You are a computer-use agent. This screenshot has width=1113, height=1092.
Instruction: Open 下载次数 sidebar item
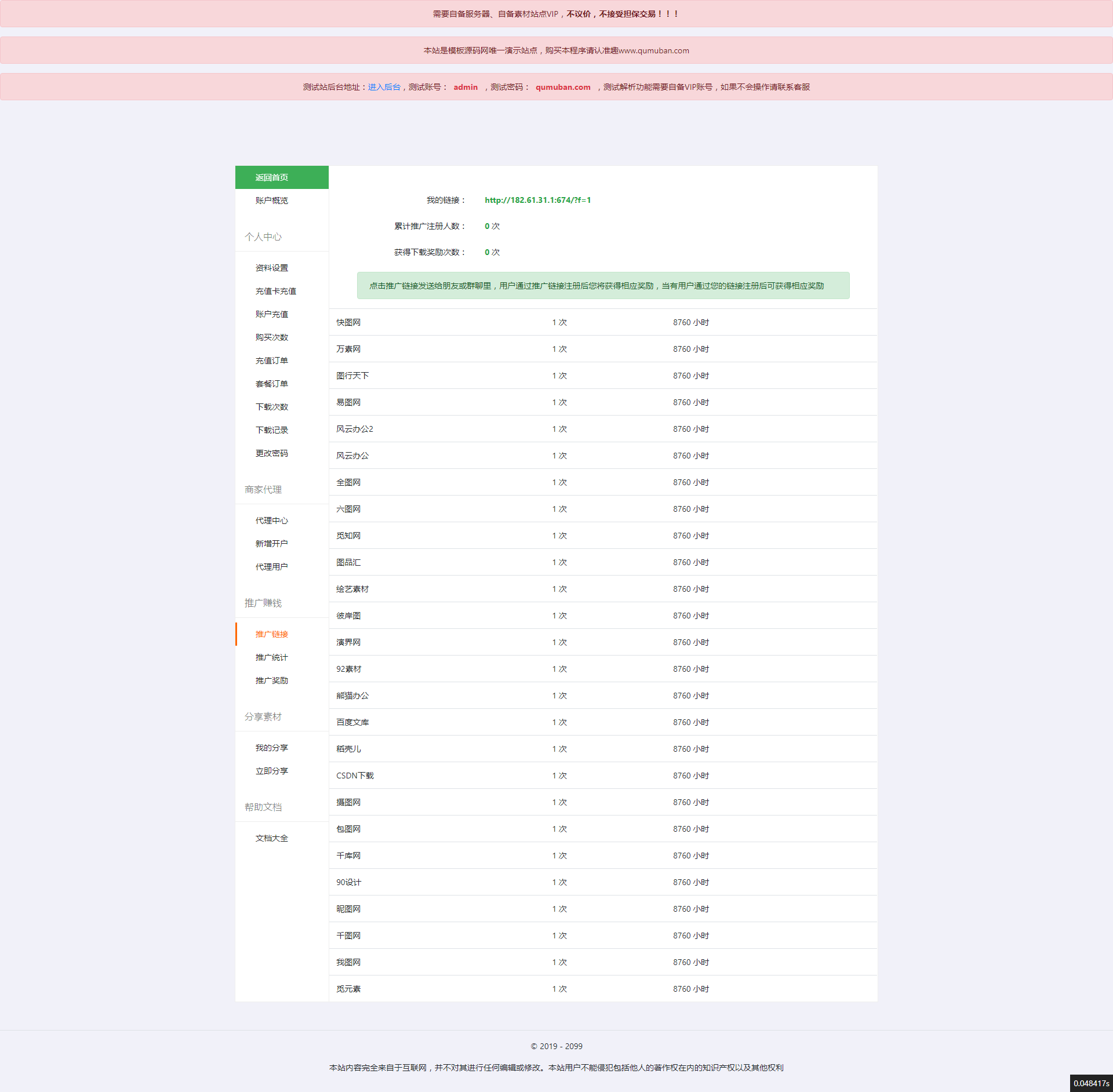pyautogui.click(x=271, y=407)
